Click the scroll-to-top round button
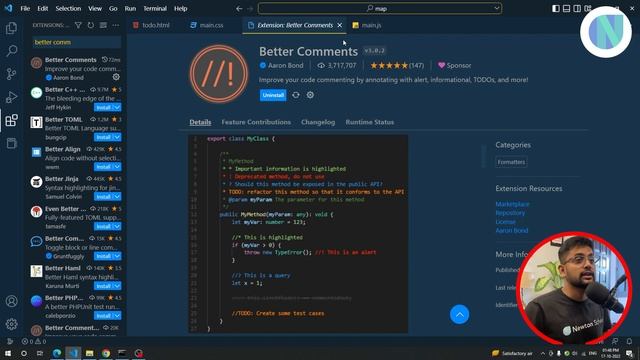640x360 pixels. click(460, 315)
